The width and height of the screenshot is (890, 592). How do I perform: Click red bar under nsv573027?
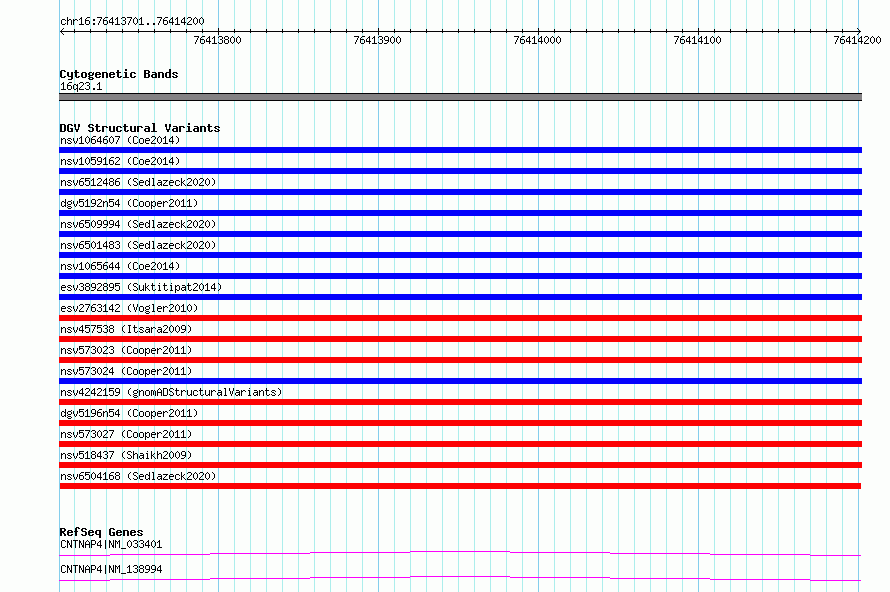pyautogui.click(x=460, y=444)
